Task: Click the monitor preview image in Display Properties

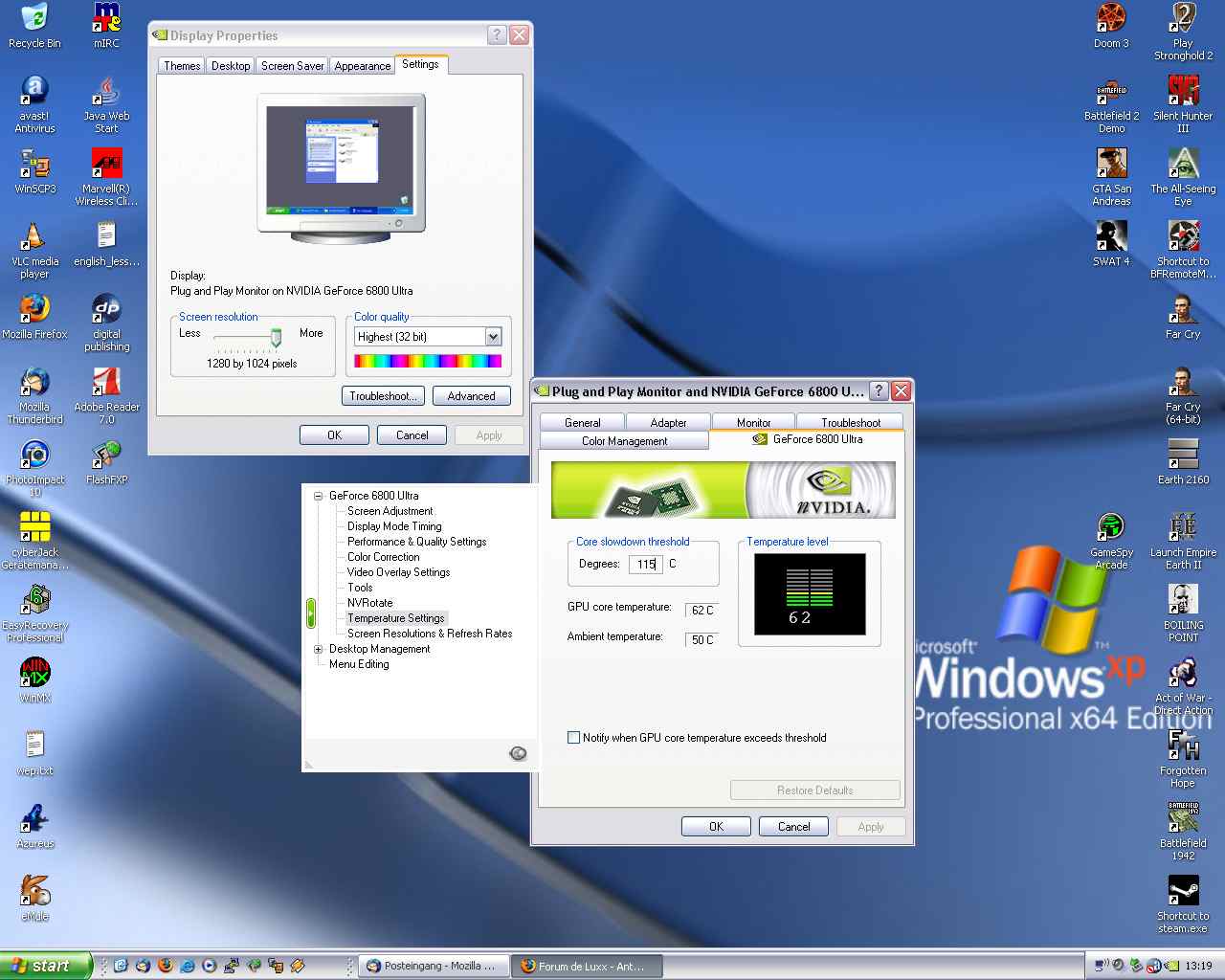Action: click(341, 168)
